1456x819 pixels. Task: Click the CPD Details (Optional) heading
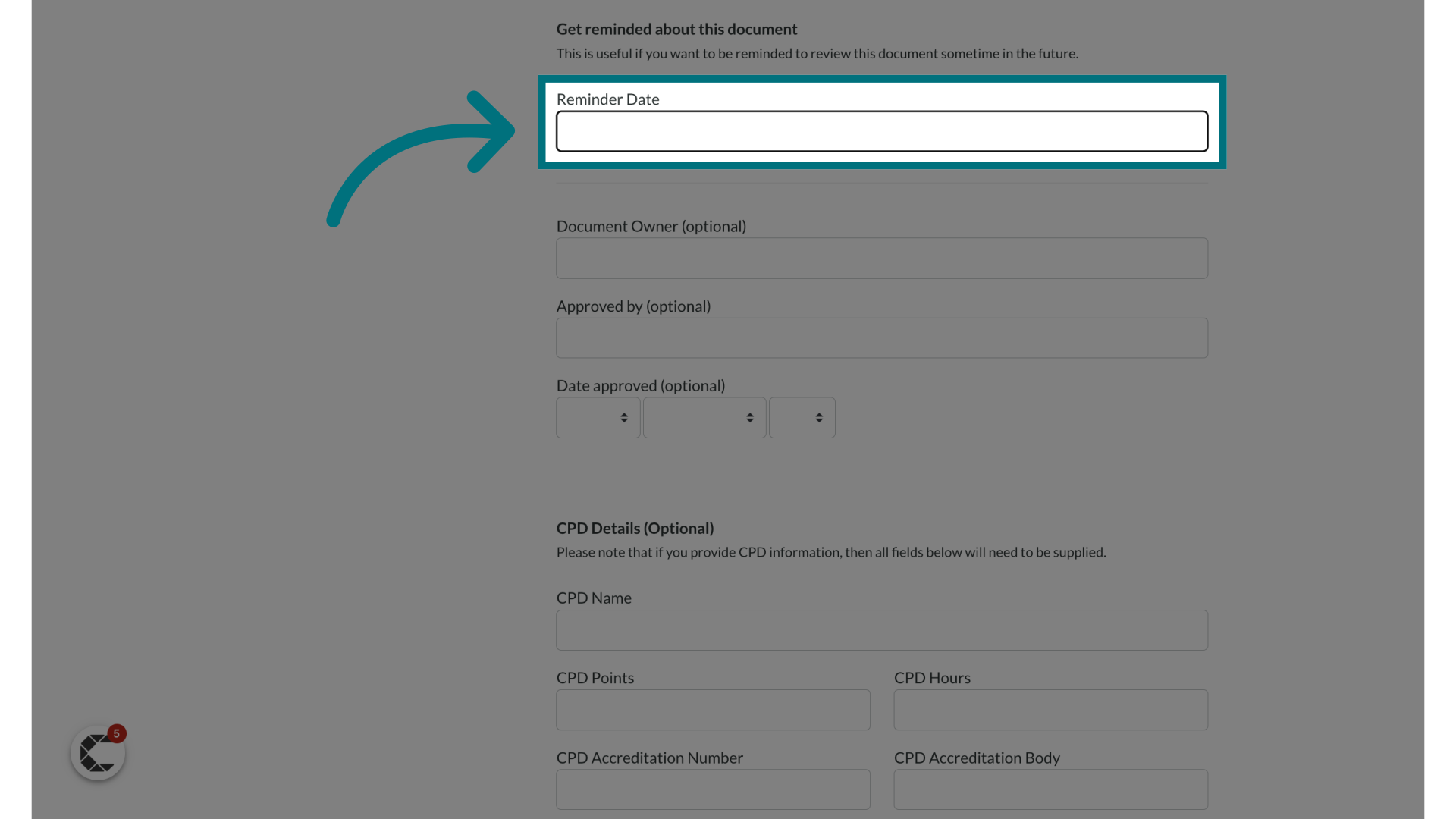(x=635, y=529)
